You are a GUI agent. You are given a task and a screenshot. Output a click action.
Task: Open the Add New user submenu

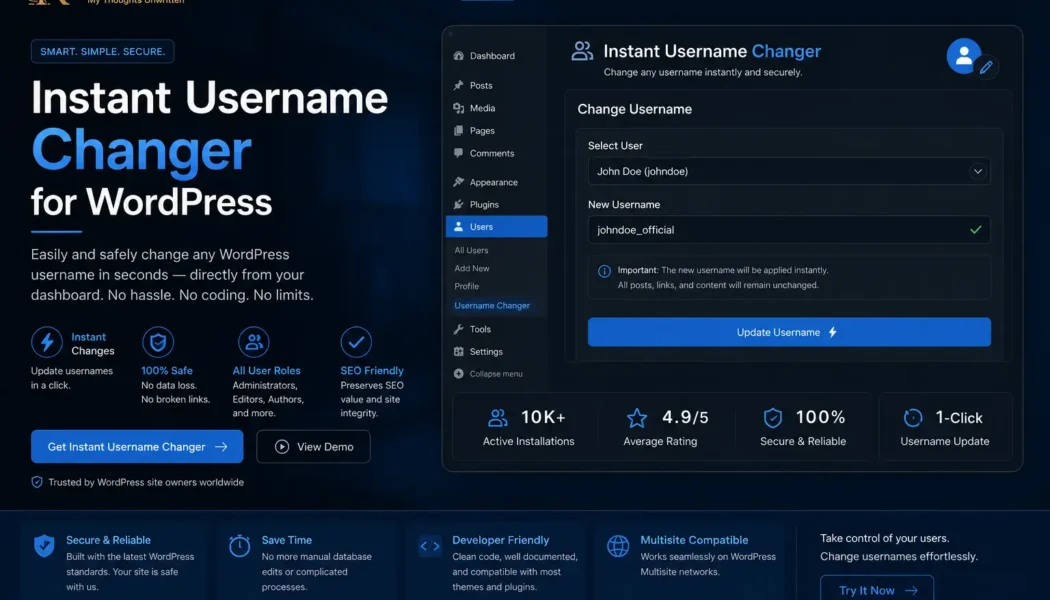pyautogui.click(x=471, y=268)
